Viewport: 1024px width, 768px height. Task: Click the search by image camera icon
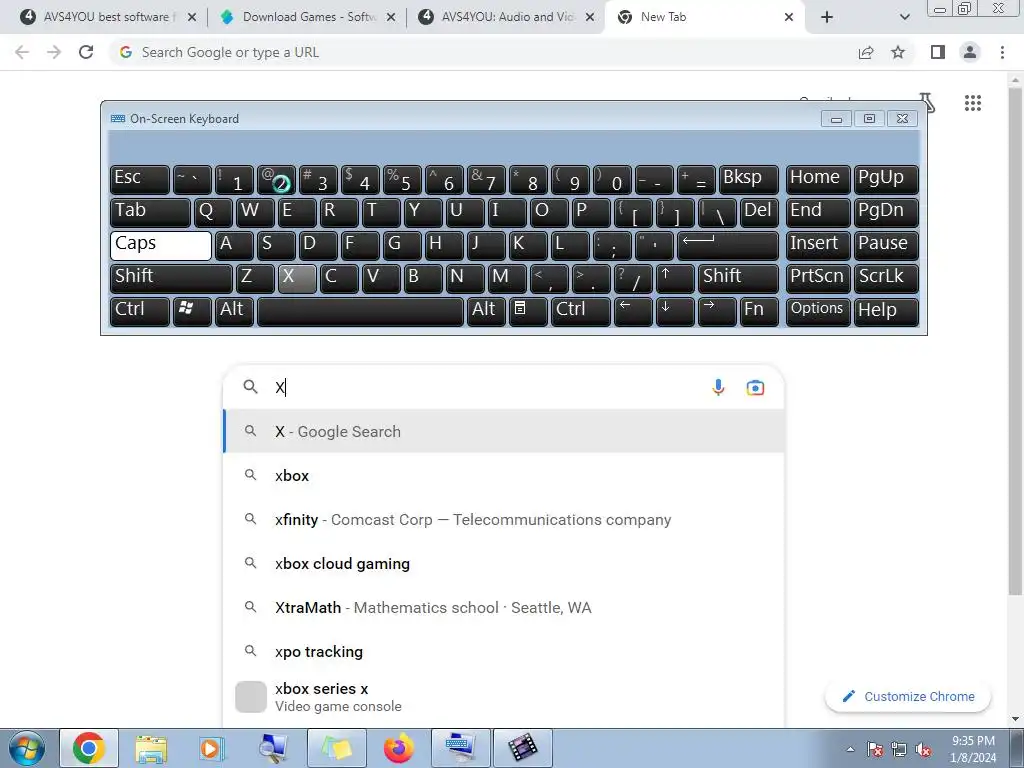click(755, 387)
